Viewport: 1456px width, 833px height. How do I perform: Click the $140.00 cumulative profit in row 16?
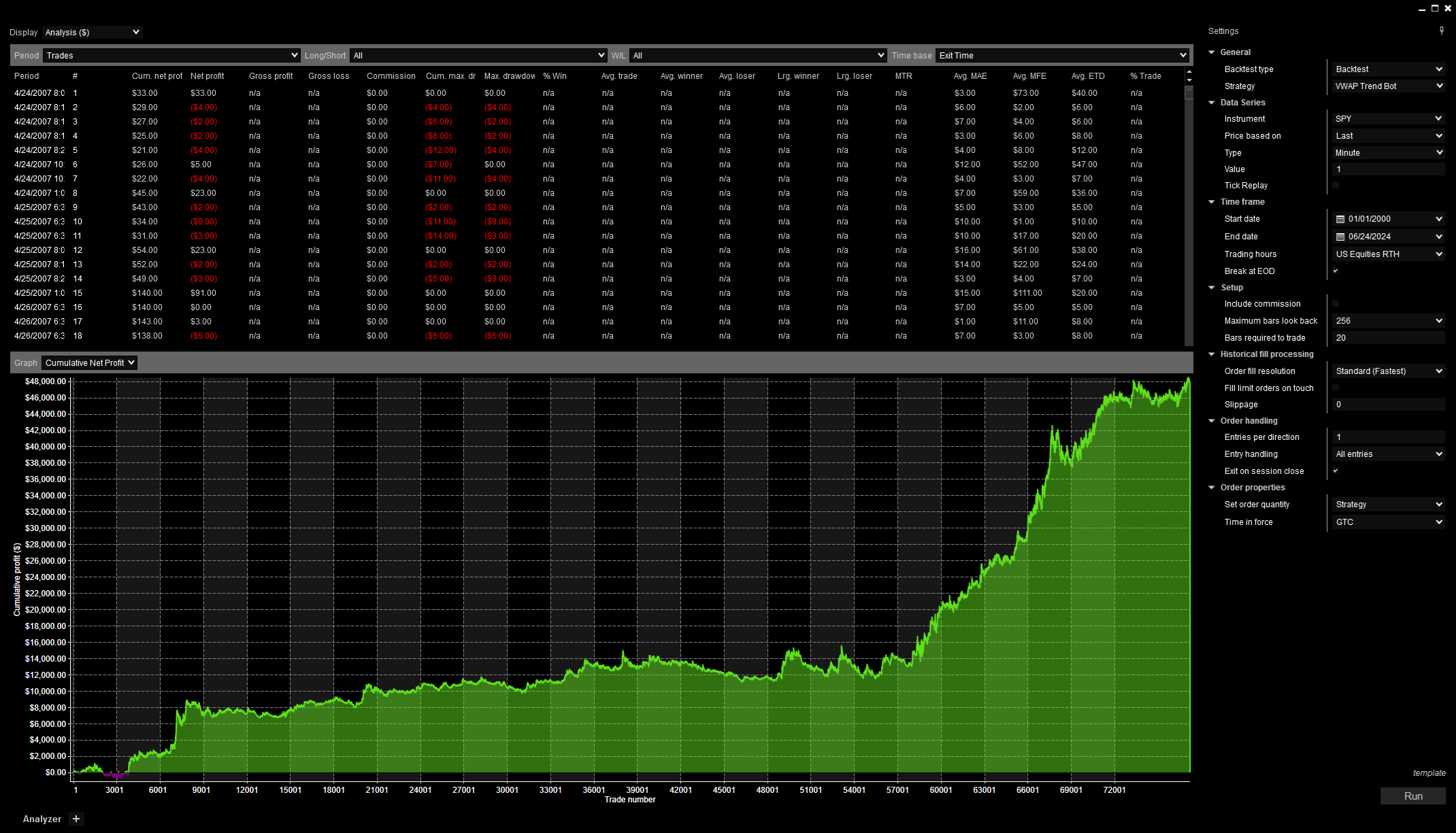[x=147, y=307]
